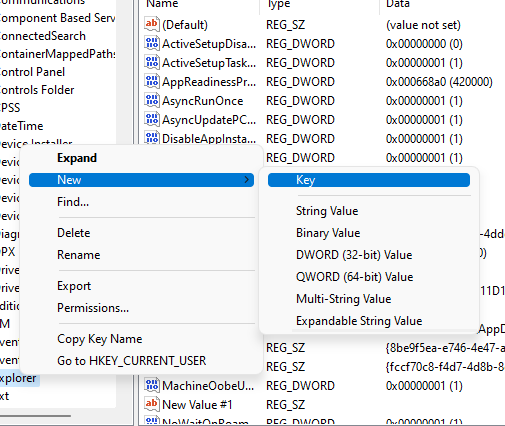Image resolution: width=505 pixels, height=426 pixels.
Task: Select the DisableAppInsta... value name
Action: point(209,138)
